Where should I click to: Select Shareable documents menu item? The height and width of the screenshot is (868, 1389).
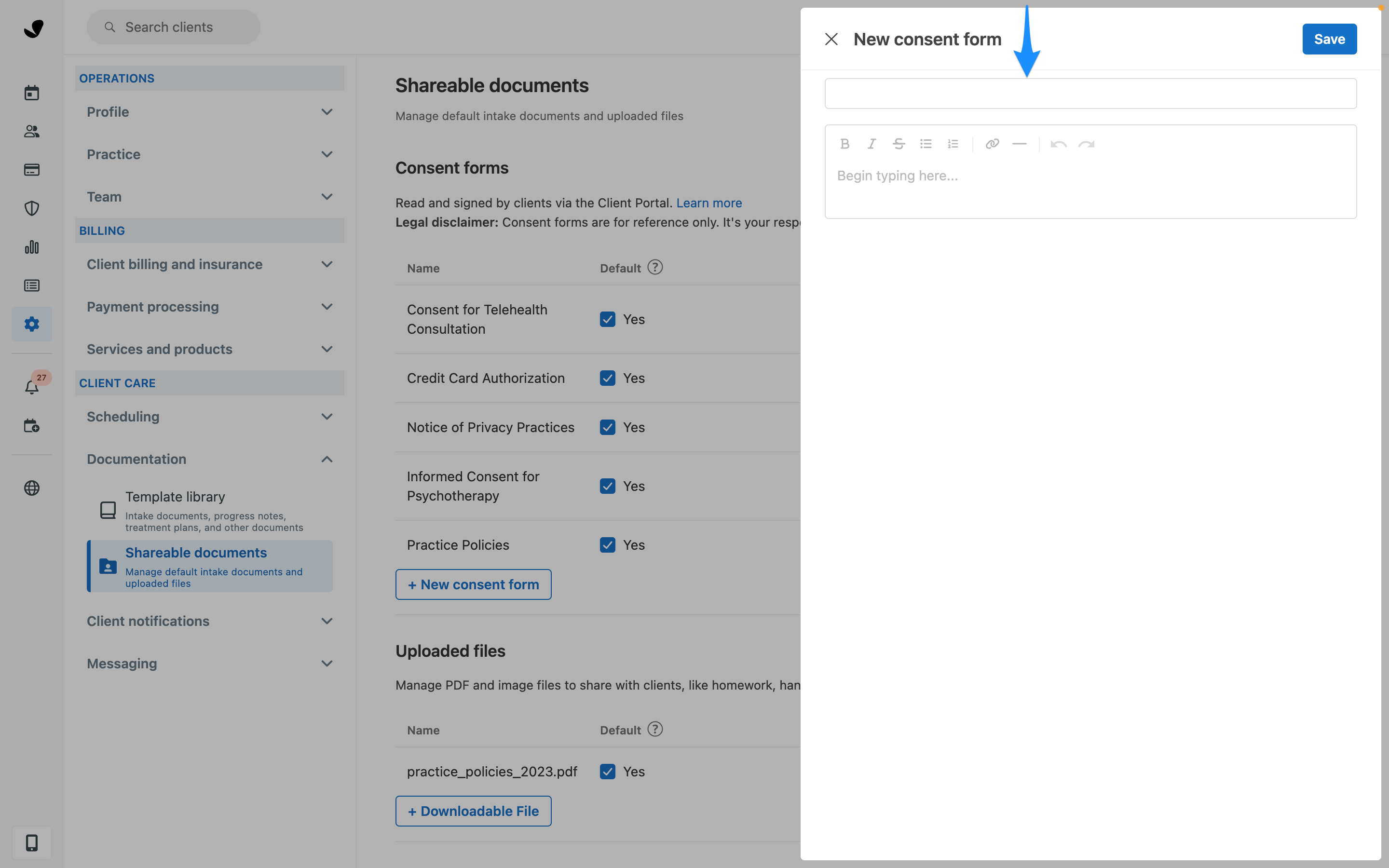click(209, 566)
